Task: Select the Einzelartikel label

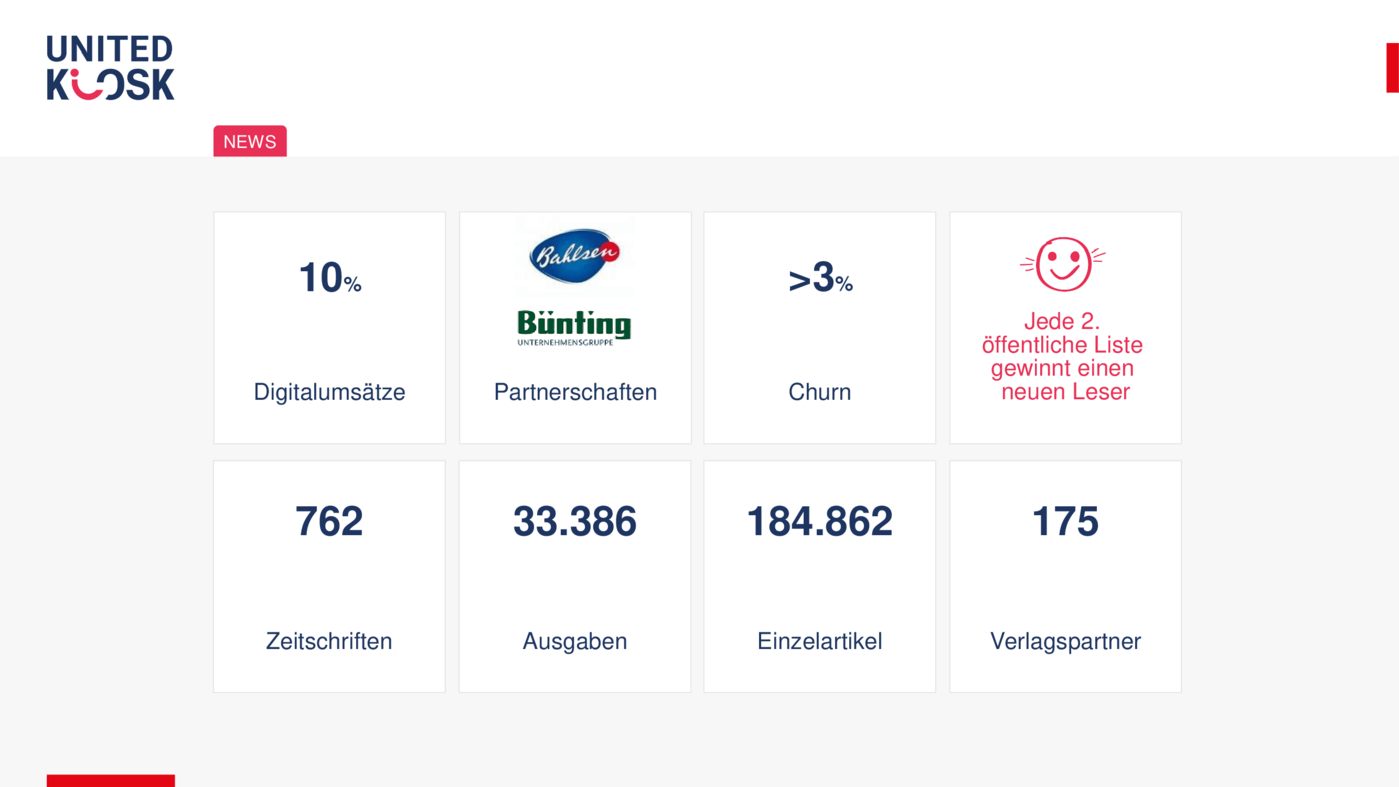Action: coord(820,641)
